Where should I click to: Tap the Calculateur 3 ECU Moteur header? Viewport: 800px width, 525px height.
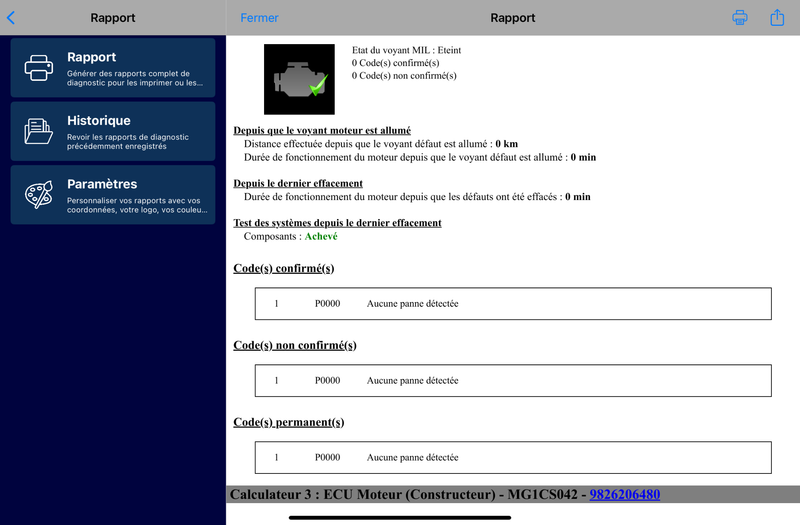[x=408, y=495]
